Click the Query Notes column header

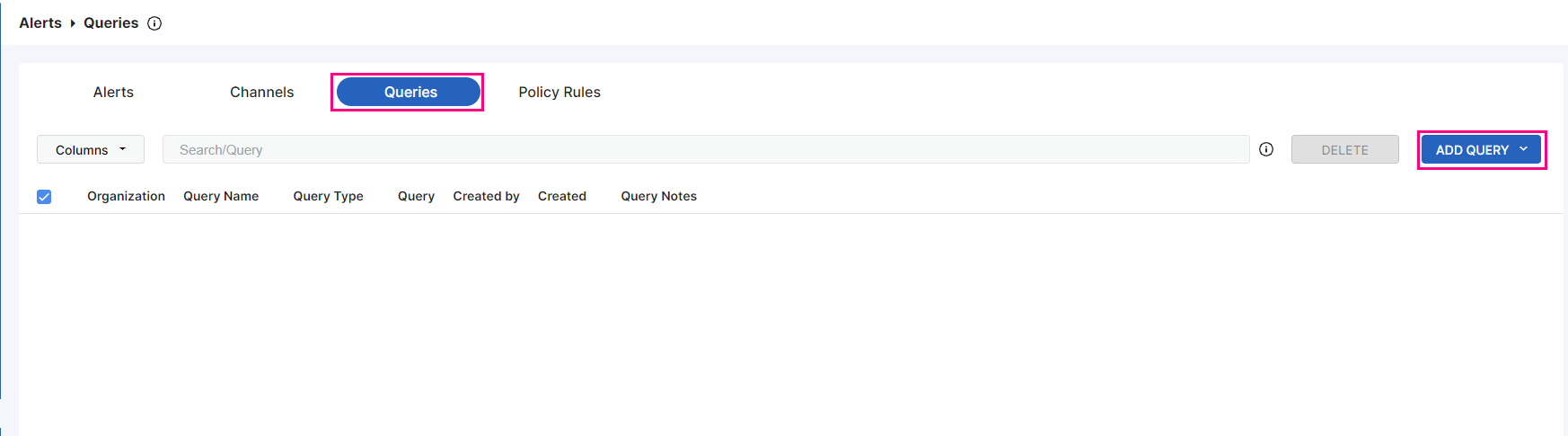(x=658, y=196)
